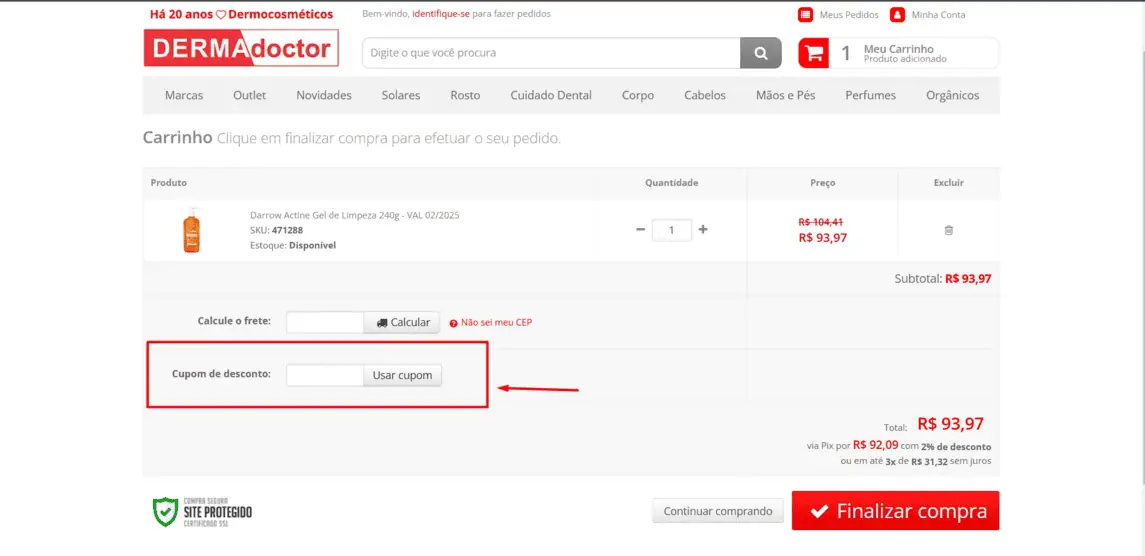Open the Mãos e Pés menu
The height and width of the screenshot is (556, 1145).
coord(786,95)
